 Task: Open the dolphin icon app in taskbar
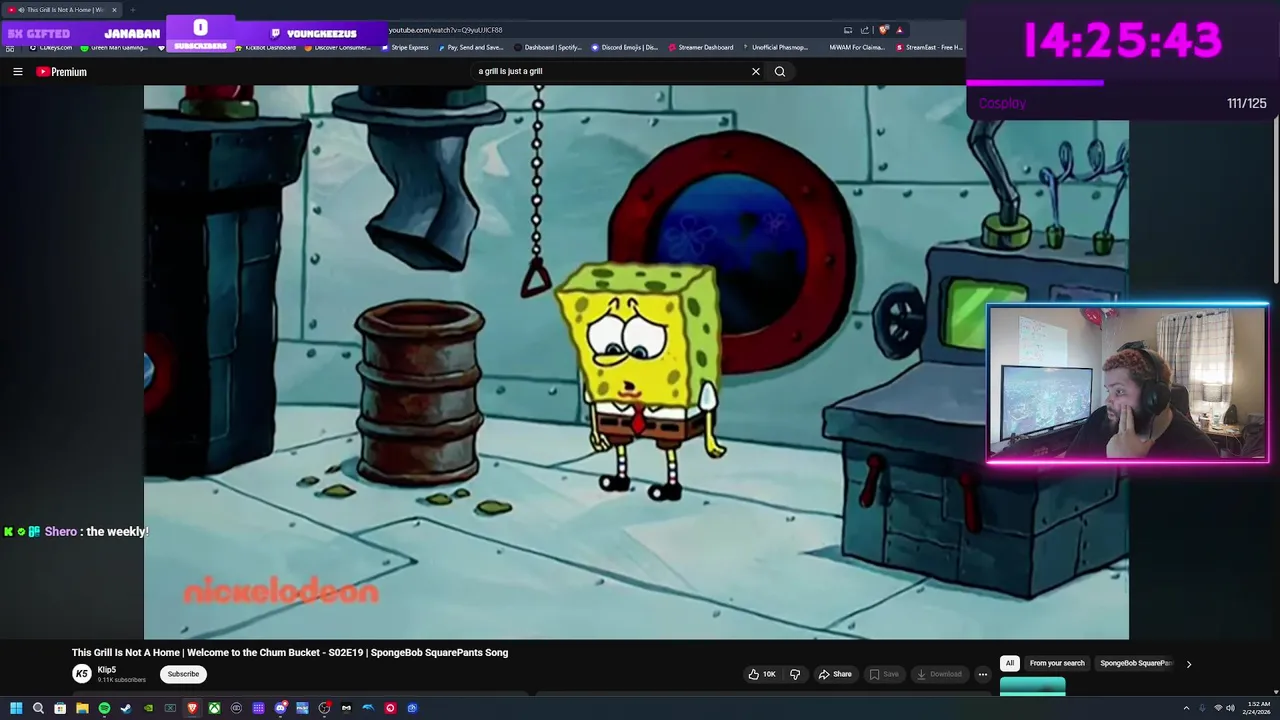pyautogui.click(x=368, y=708)
